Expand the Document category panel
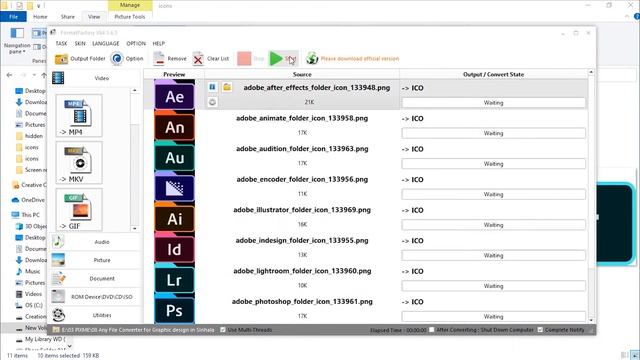Screen dimensions: 640x360 point(95,278)
